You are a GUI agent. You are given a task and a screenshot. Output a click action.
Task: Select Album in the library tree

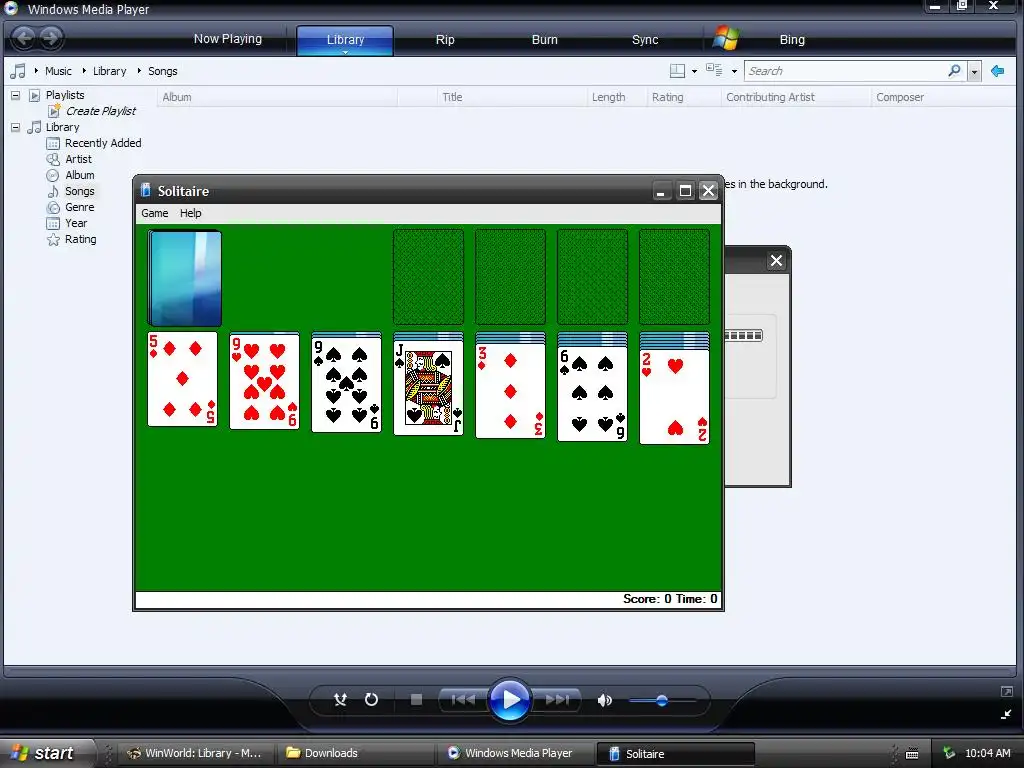point(80,175)
